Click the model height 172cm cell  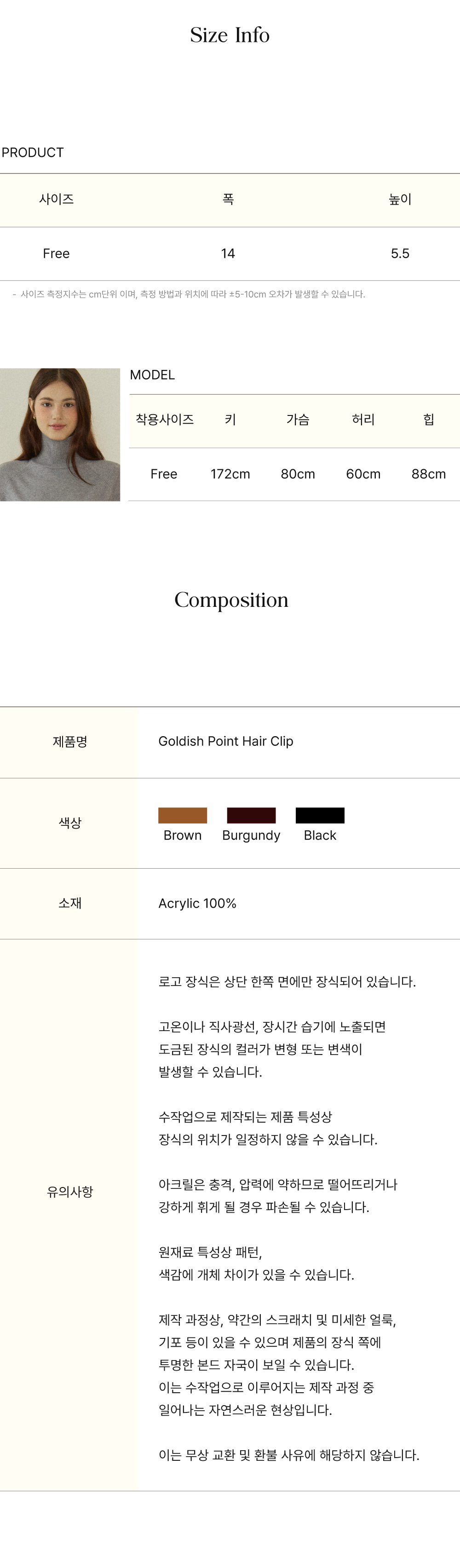pyautogui.click(x=230, y=474)
